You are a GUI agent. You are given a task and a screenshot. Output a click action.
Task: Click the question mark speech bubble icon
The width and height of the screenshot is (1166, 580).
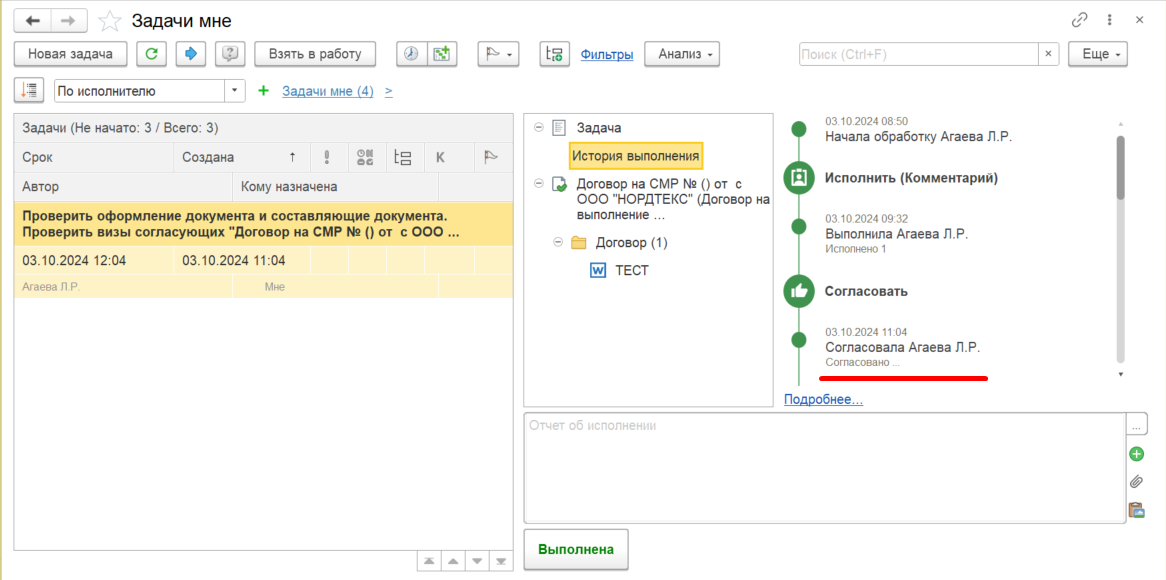(231, 54)
